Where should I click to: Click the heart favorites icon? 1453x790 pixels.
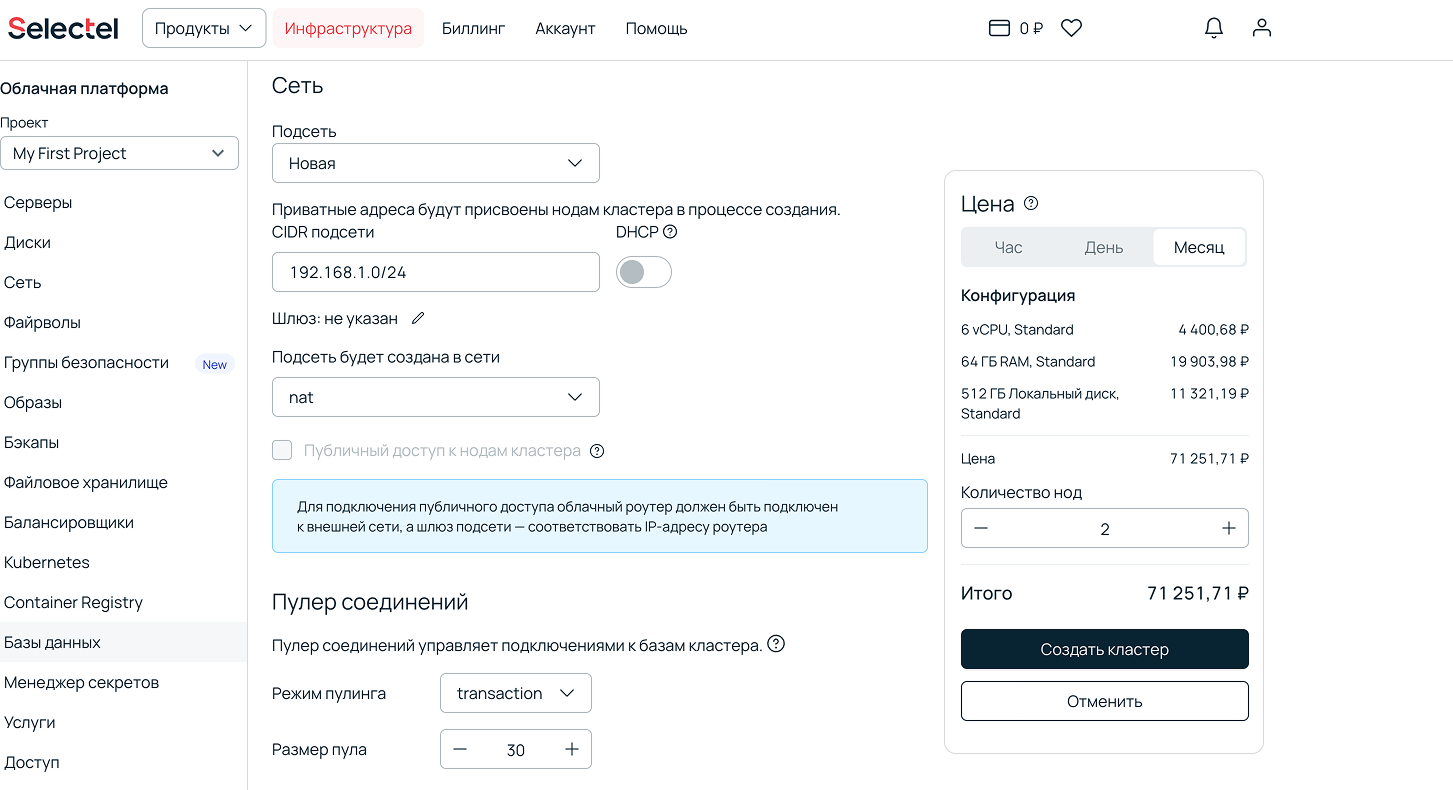coord(1071,28)
